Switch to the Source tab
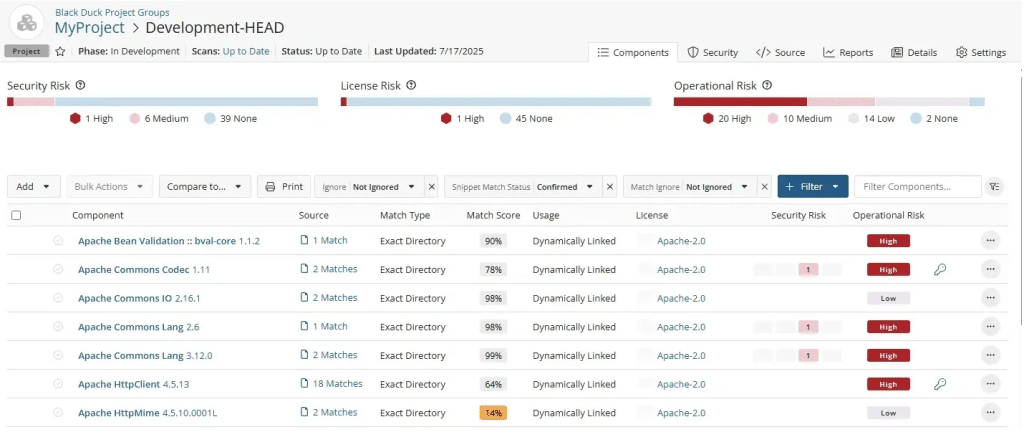 click(x=780, y=52)
